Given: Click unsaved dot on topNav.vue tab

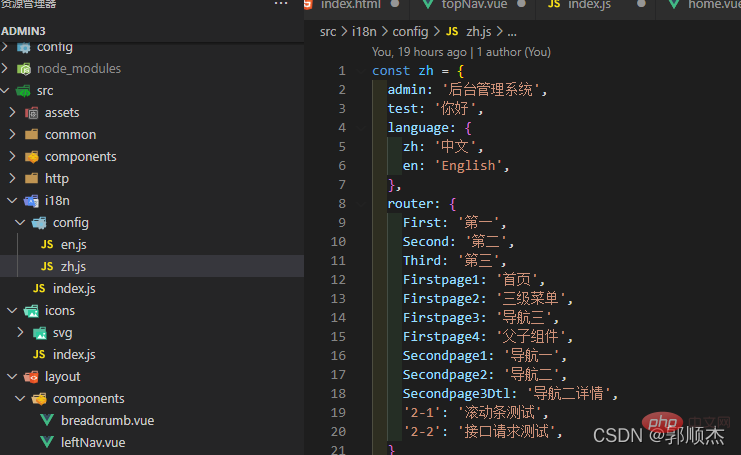Looking at the screenshot, I should [521, 4].
